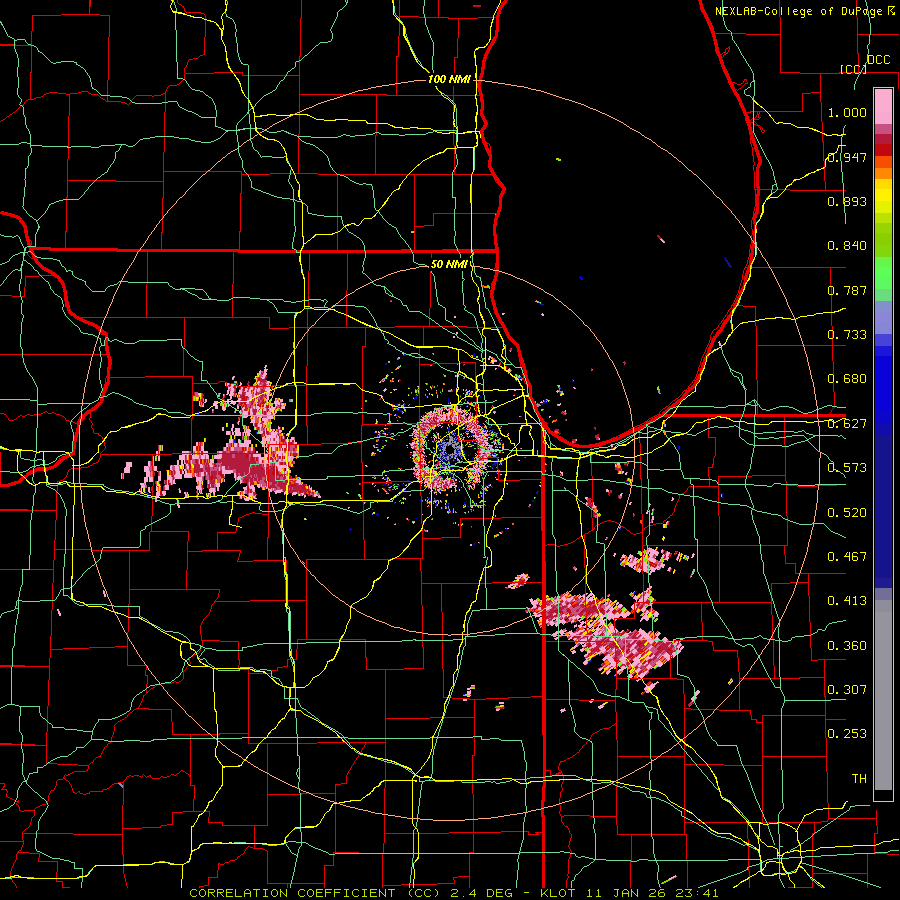Click the 50 NMI range ring label
The image size is (900, 900).
[x=449, y=264]
